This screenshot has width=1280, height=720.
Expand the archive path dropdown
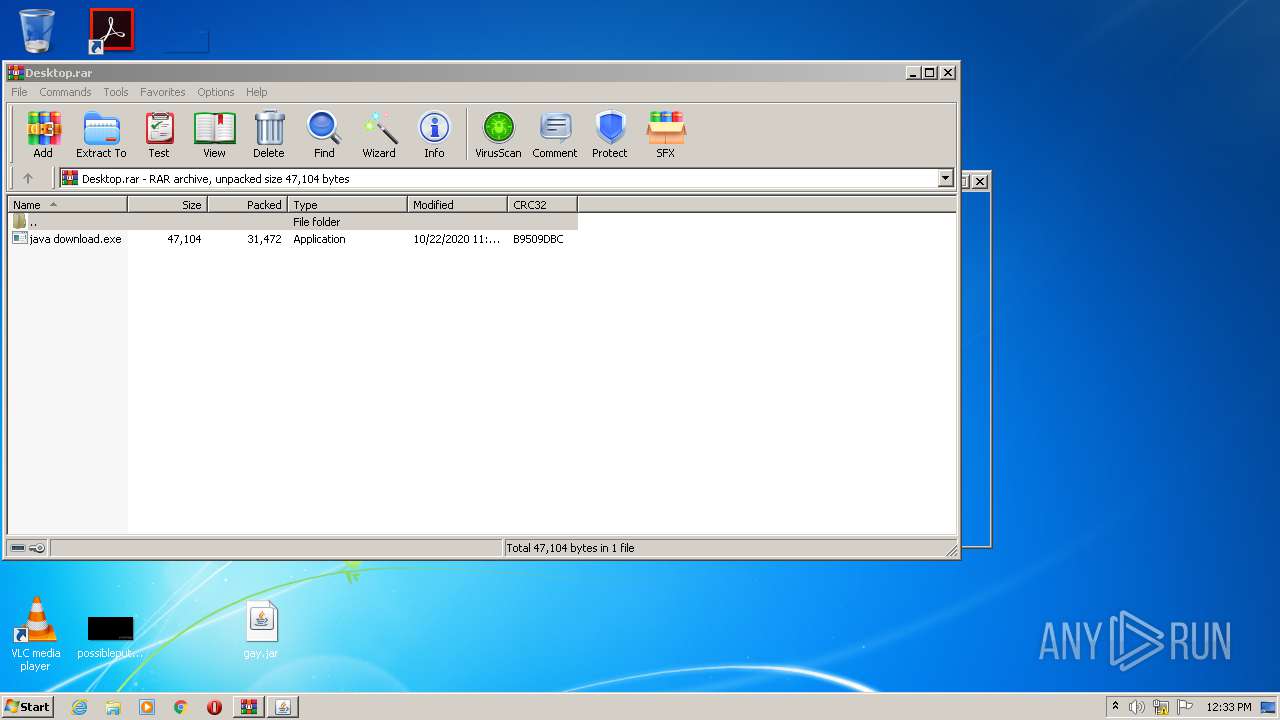(945, 179)
